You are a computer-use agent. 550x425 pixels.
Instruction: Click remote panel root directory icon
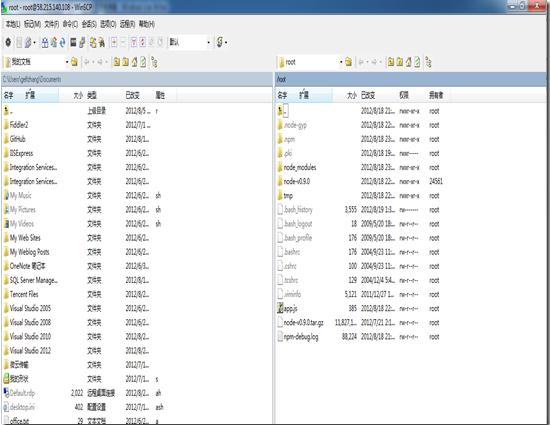[x=399, y=62]
